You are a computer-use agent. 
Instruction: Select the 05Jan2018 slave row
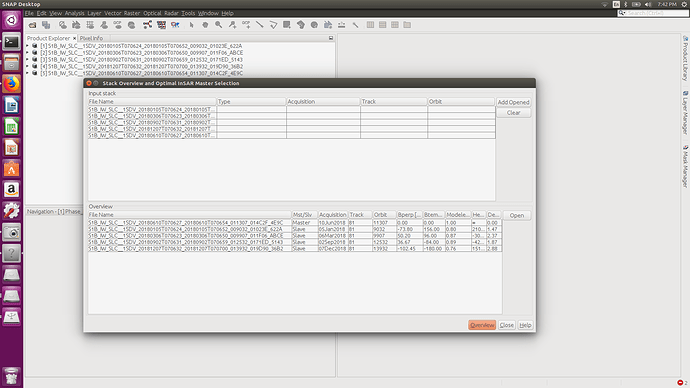point(295,229)
